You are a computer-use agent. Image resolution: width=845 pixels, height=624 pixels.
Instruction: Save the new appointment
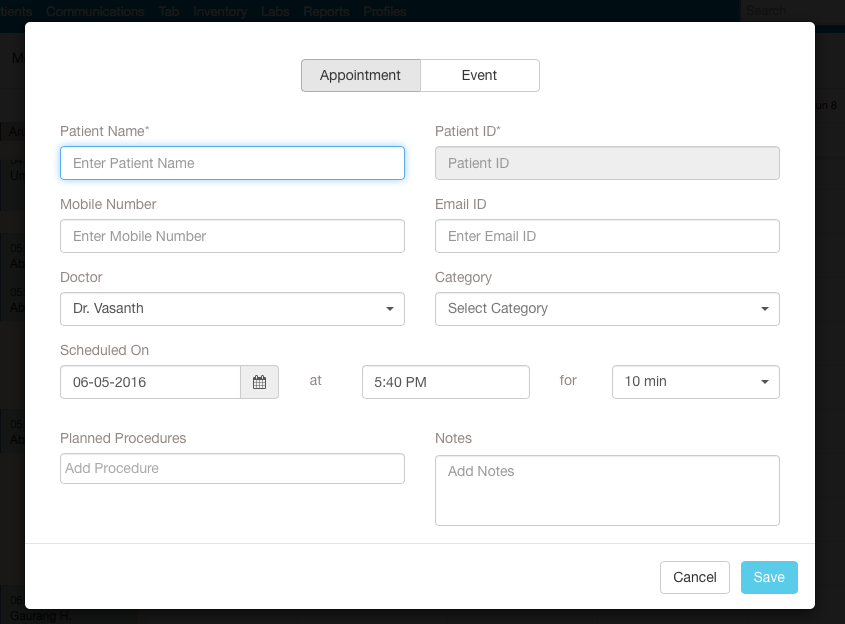pyautogui.click(x=768, y=577)
